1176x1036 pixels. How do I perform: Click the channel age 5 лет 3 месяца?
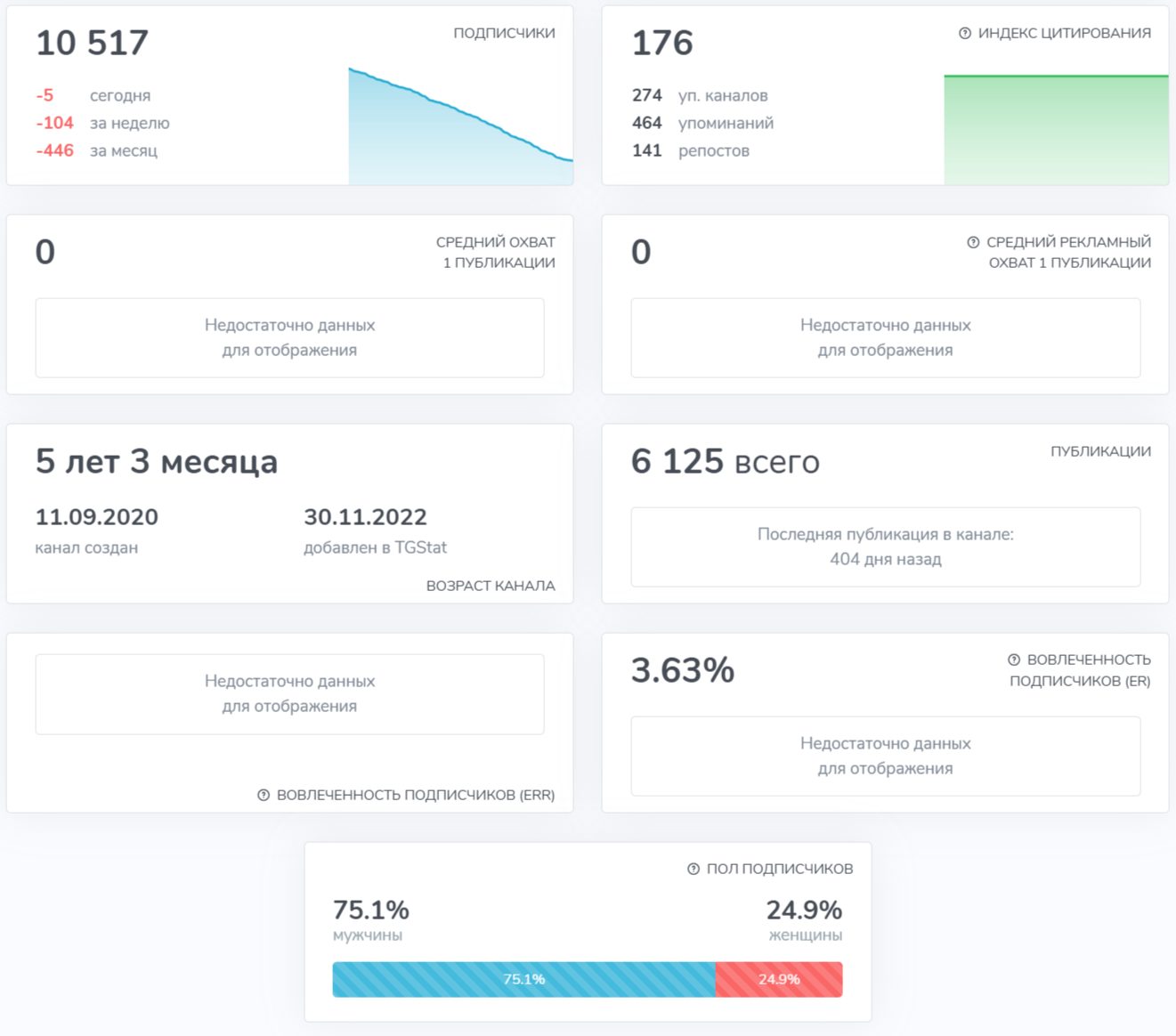tap(157, 462)
